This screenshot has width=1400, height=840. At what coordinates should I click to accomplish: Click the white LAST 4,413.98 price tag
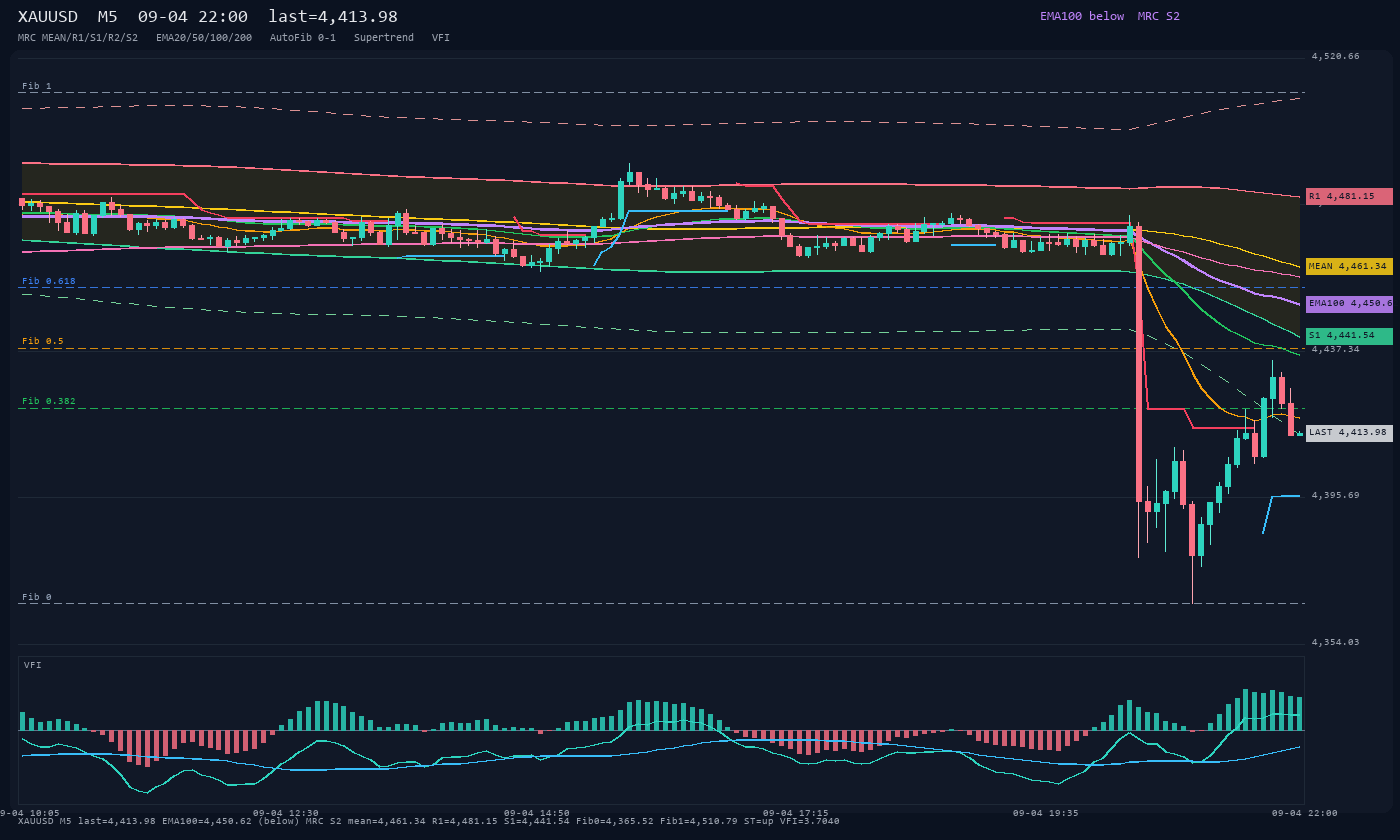pyautogui.click(x=1349, y=432)
